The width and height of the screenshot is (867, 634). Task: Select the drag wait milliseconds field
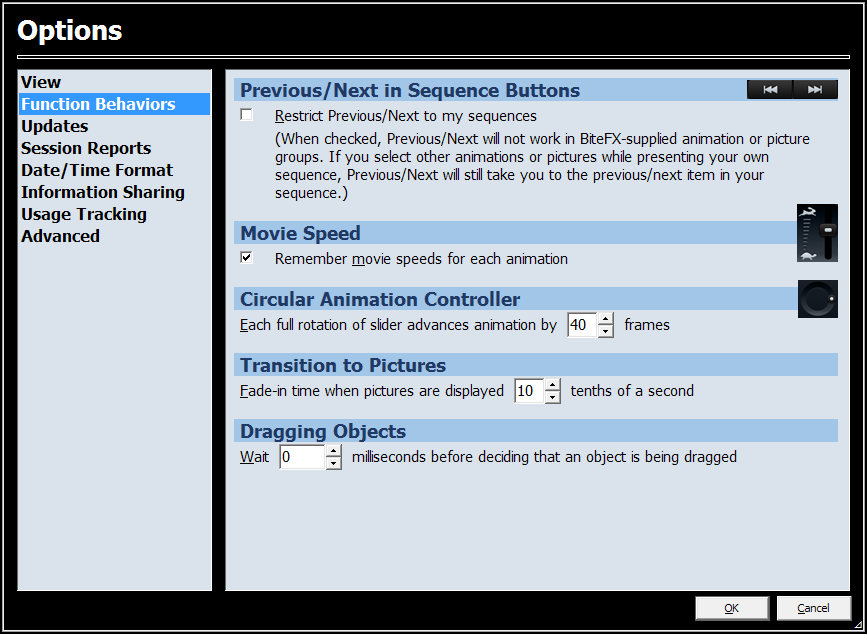click(x=303, y=457)
